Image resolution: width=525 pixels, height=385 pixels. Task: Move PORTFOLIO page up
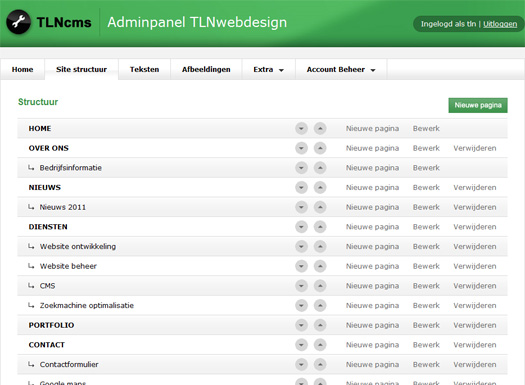pyautogui.click(x=320, y=325)
